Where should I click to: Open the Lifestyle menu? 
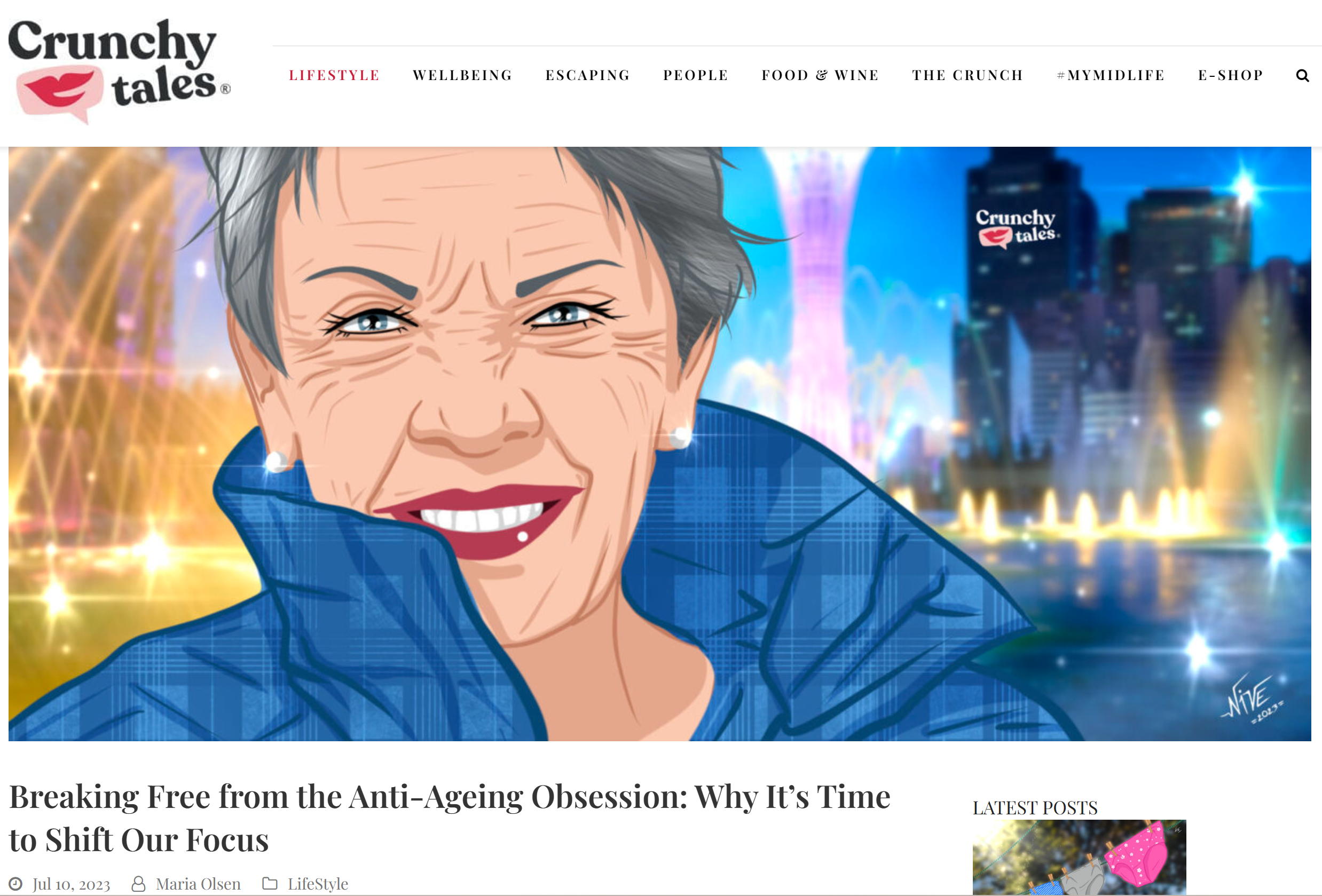pyautogui.click(x=334, y=76)
